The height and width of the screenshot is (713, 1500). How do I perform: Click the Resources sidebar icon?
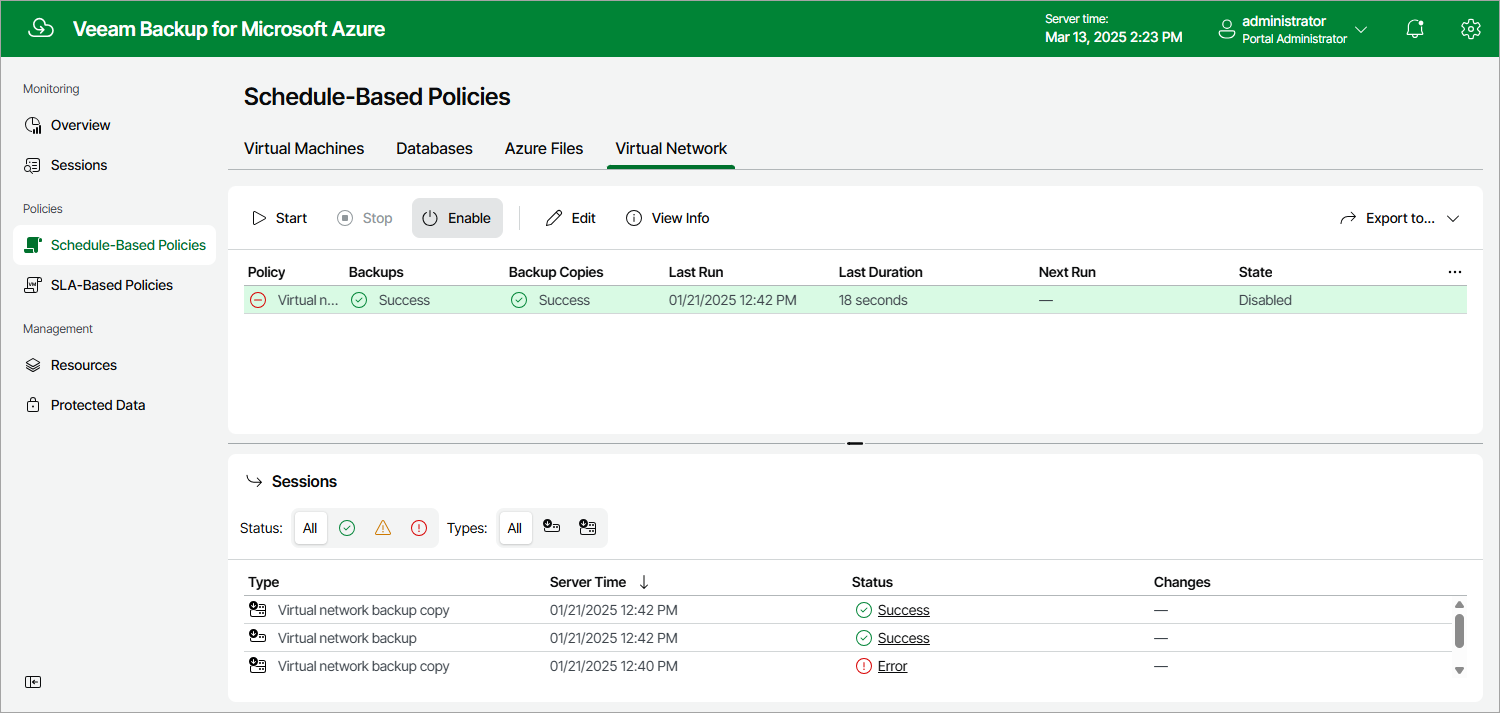[x=33, y=365]
